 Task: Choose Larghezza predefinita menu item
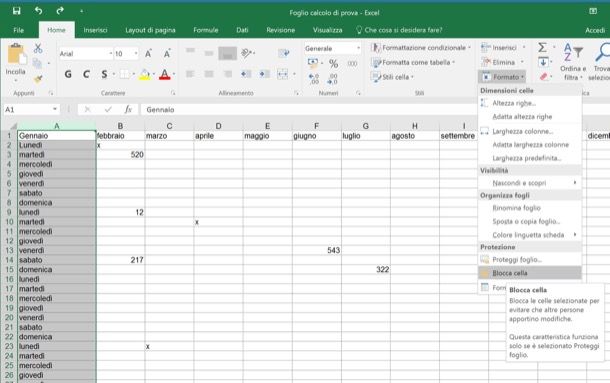[x=530, y=158]
